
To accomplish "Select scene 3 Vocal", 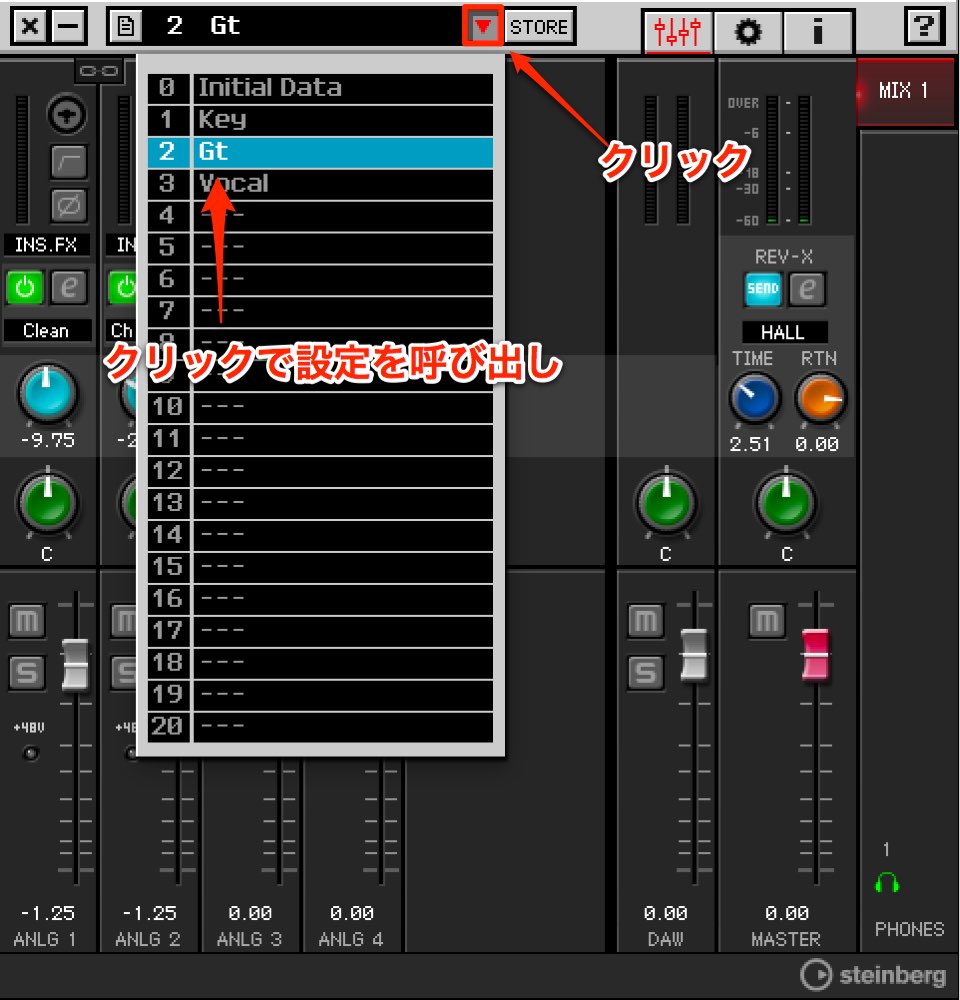I will tap(320, 184).
